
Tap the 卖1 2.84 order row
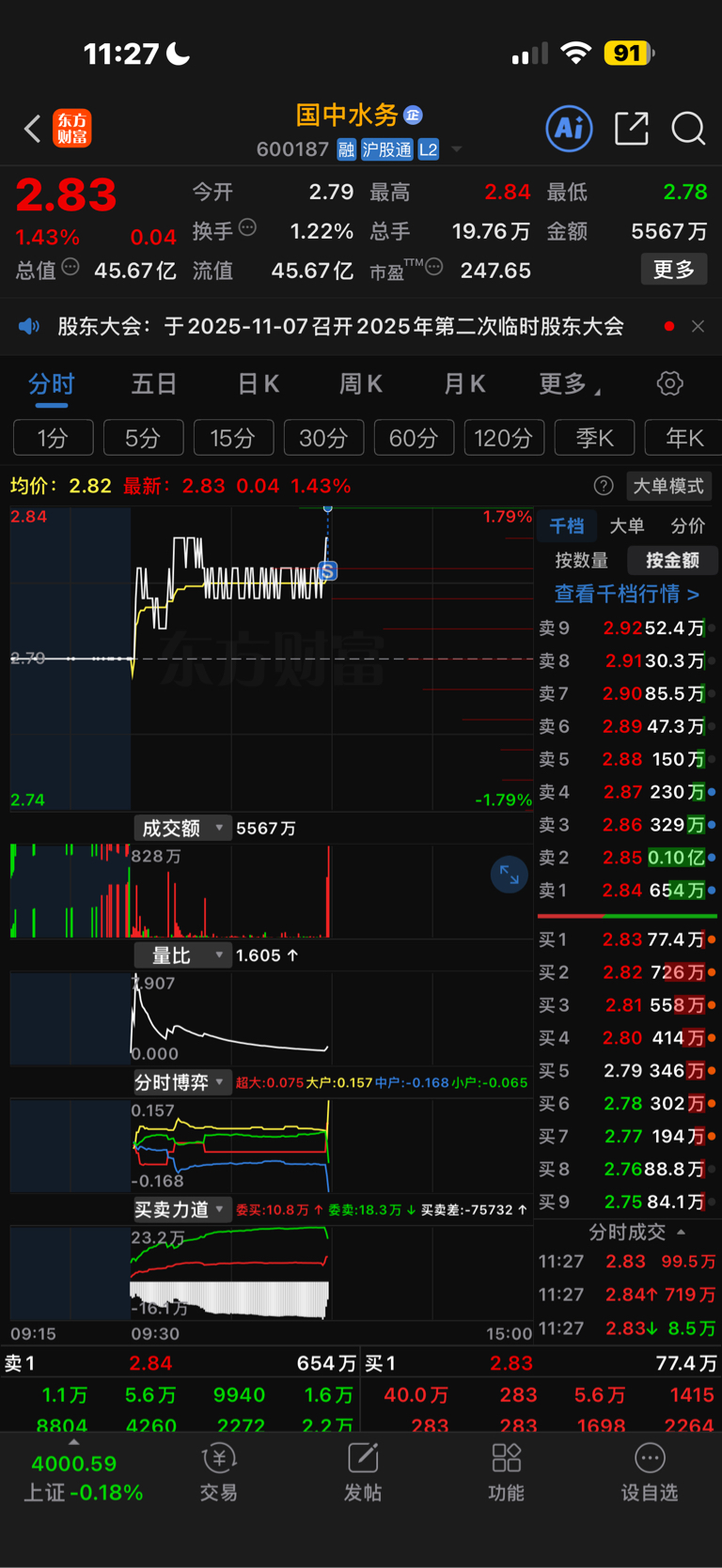[627, 890]
